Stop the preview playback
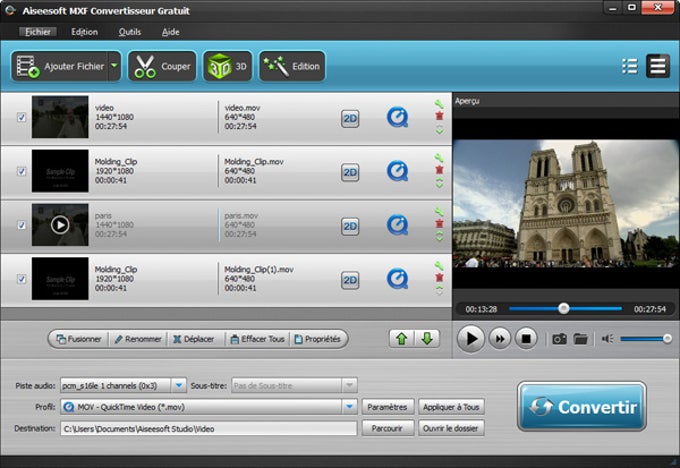Screen dimensions: 680x468 [x=526, y=338]
